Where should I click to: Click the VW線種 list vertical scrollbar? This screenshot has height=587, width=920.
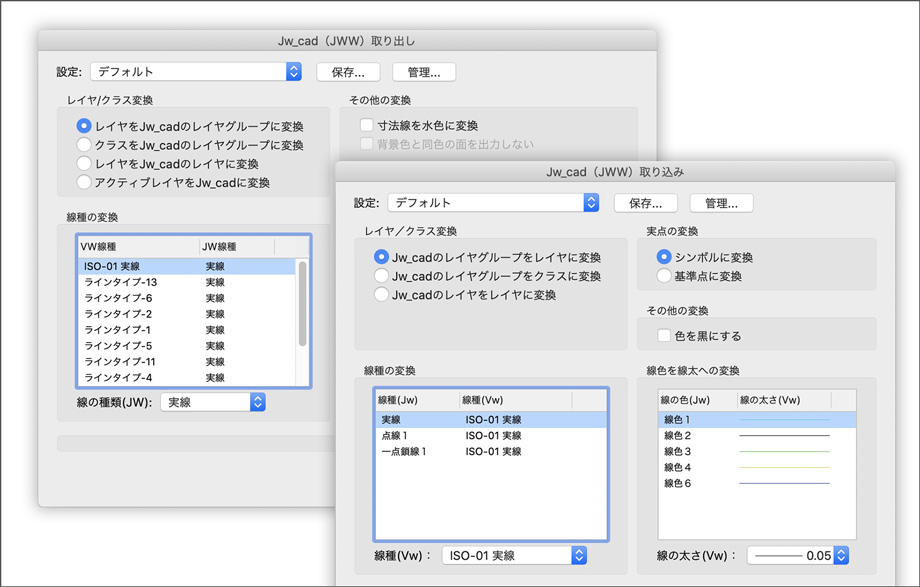point(302,303)
